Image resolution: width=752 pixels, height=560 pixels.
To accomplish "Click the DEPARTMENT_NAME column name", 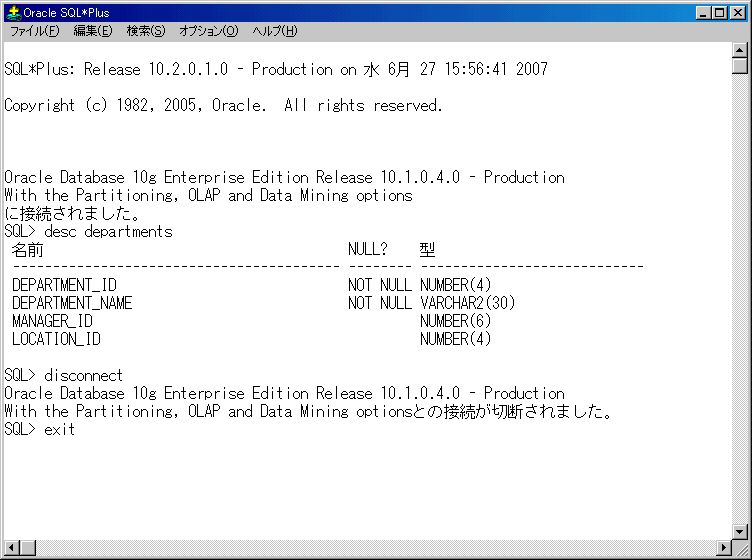I will click(72, 303).
